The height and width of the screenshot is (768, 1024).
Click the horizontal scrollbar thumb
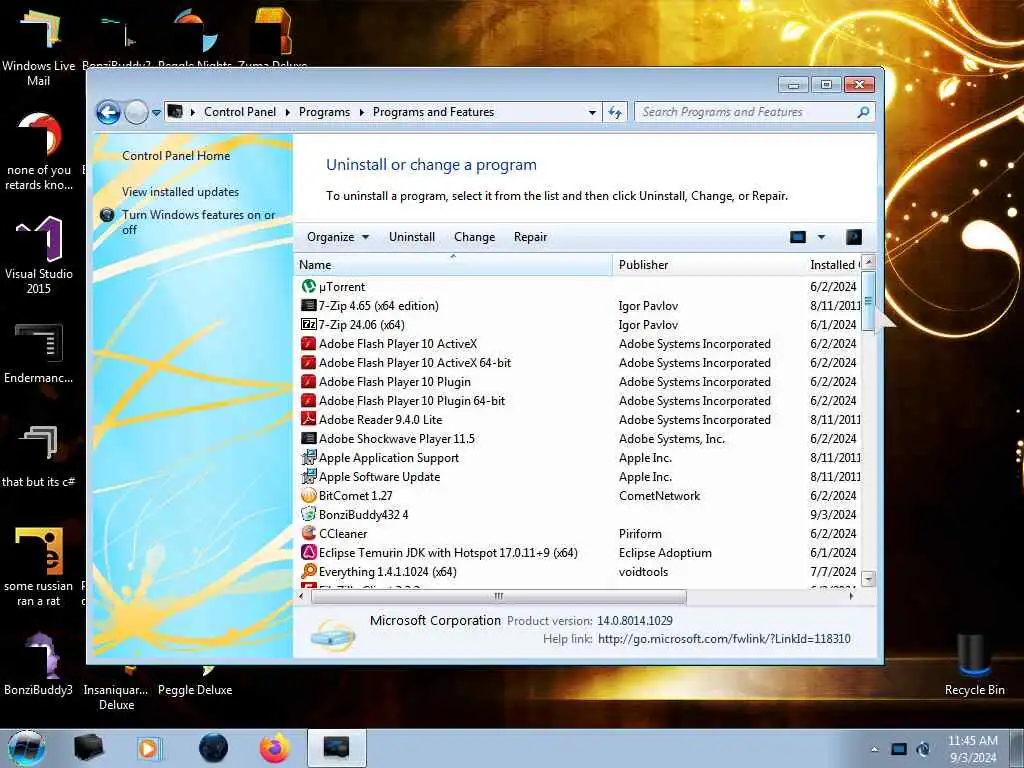499,596
